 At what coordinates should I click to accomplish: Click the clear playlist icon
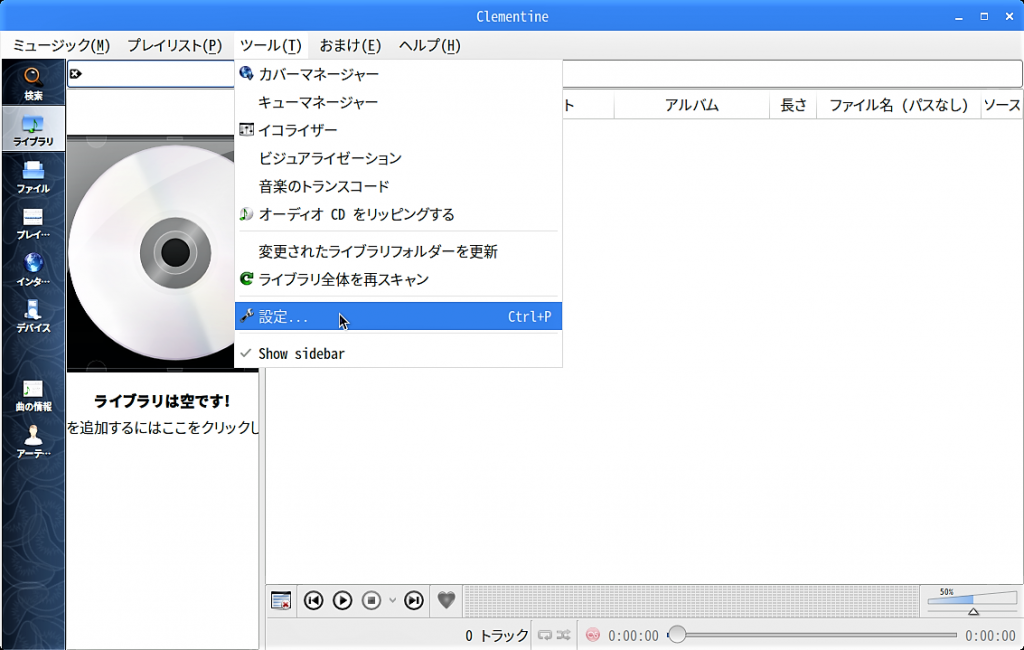click(281, 600)
